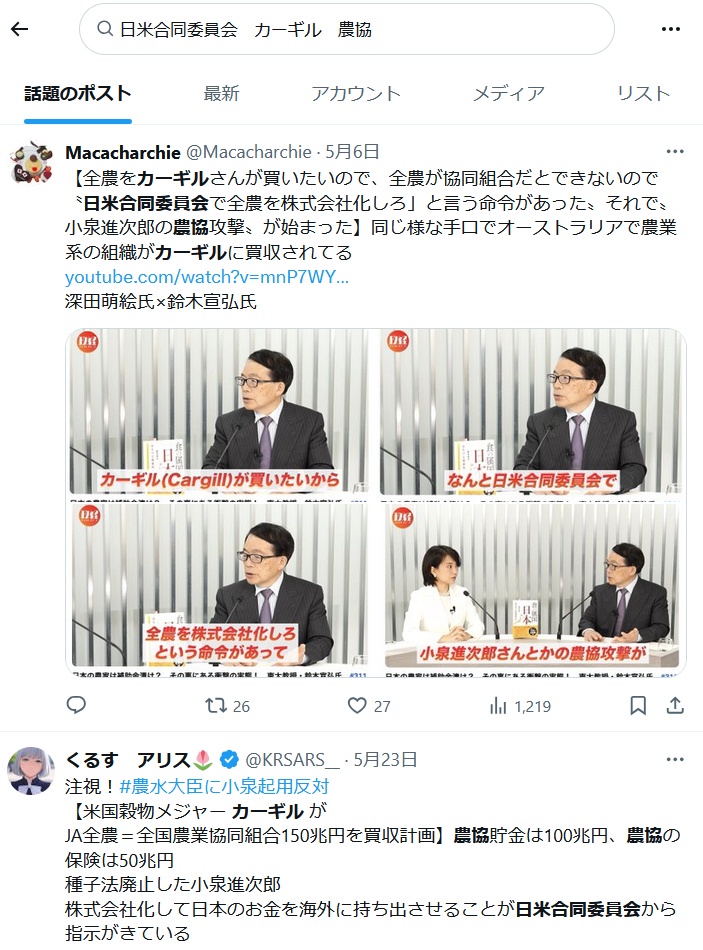Open the youtube.com/watch link
The height and width of the screenshot is (950, 703).
tap(207, 277)
